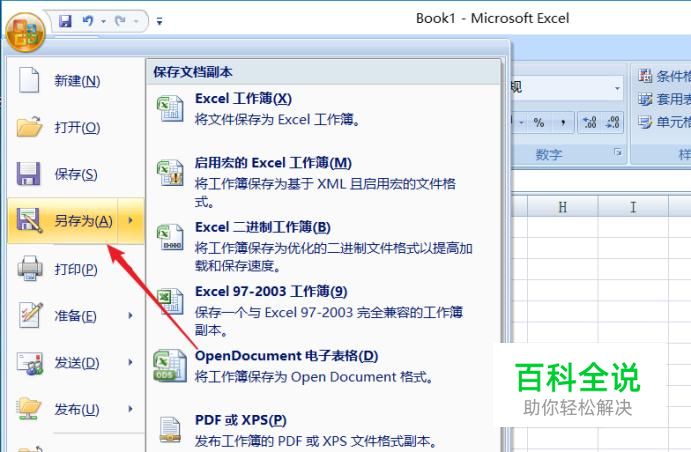This screenshot has height=452, width=691.
Task: Click the 另存为 save-as icon
Action: pos(29,220)
